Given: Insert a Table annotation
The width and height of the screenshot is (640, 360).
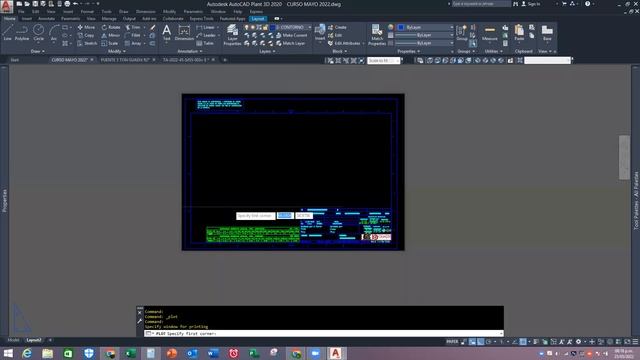Looking at the screenshot, I should (x=205, y=43).
